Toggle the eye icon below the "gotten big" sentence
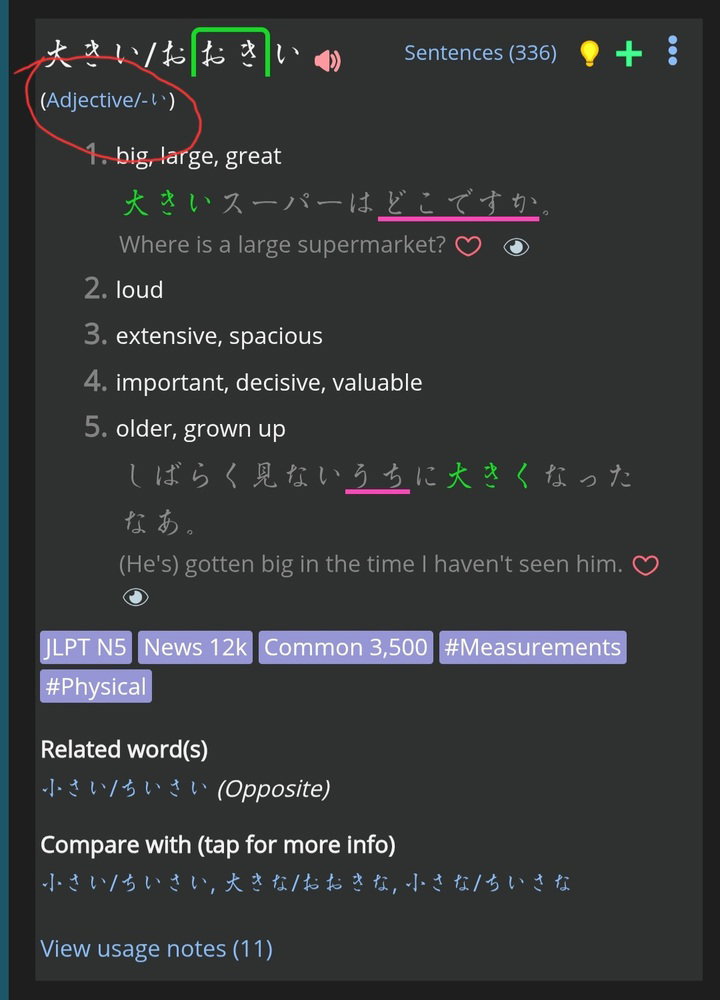Viewport: 720px width, 1000px height. 135,597
